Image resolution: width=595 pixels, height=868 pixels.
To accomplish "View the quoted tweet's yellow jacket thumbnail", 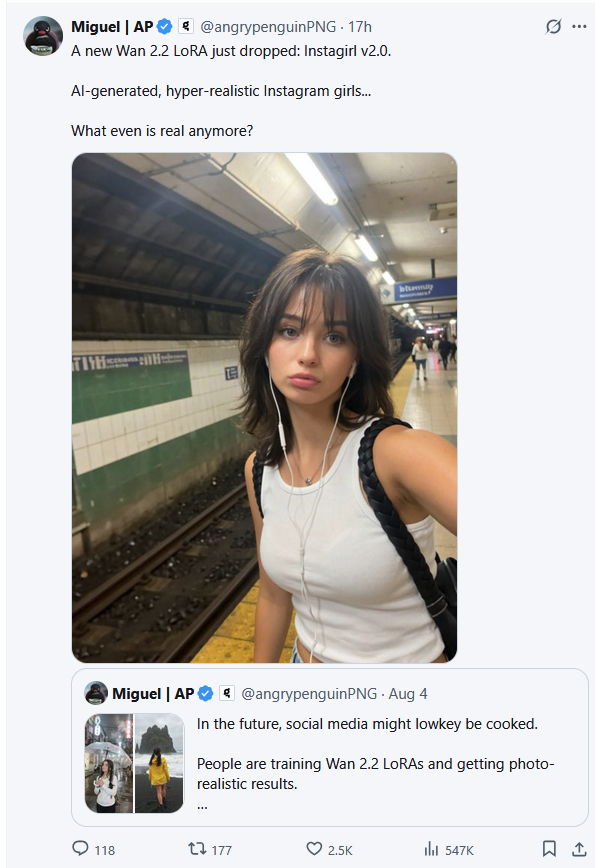I will click(x=159, y=763).
